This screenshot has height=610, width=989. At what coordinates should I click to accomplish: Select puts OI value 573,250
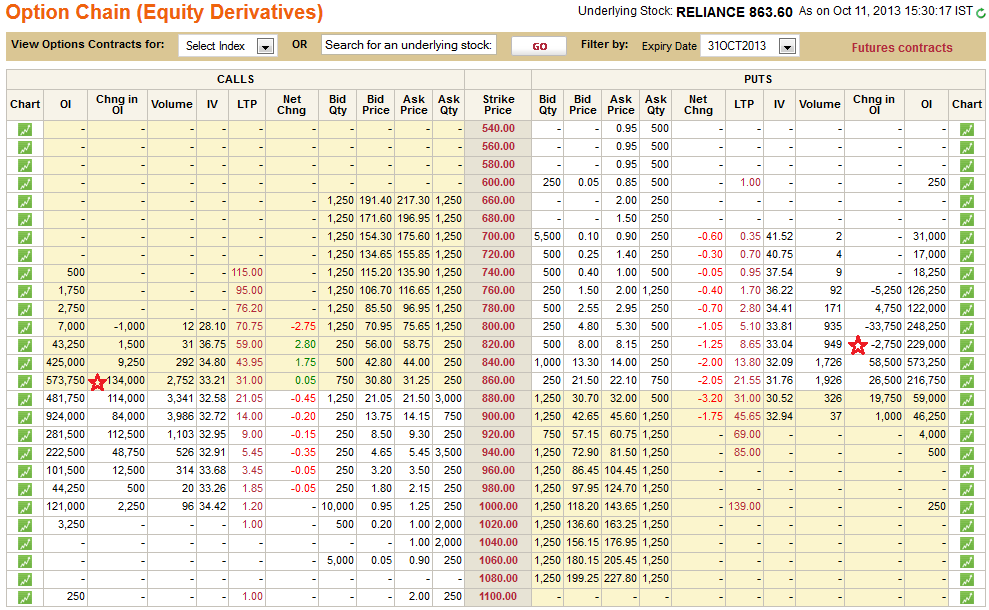[x=927, y=362]
